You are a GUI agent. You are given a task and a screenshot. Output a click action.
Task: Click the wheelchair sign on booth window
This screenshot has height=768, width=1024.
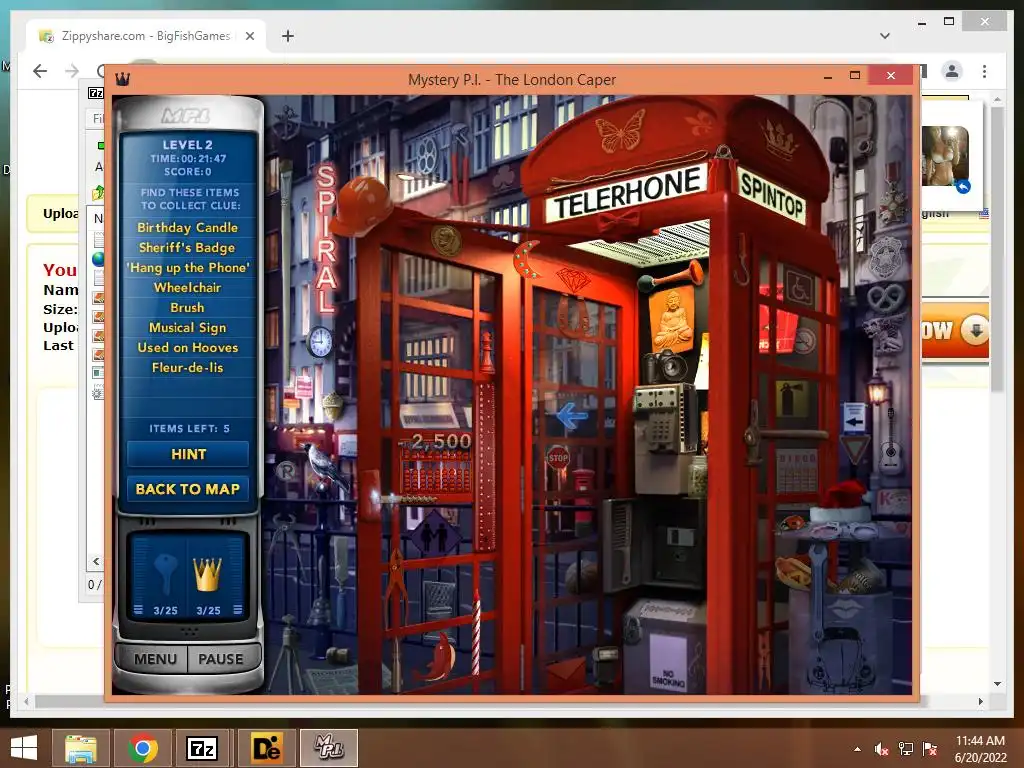pyautogui.click(x=799, y=288)
